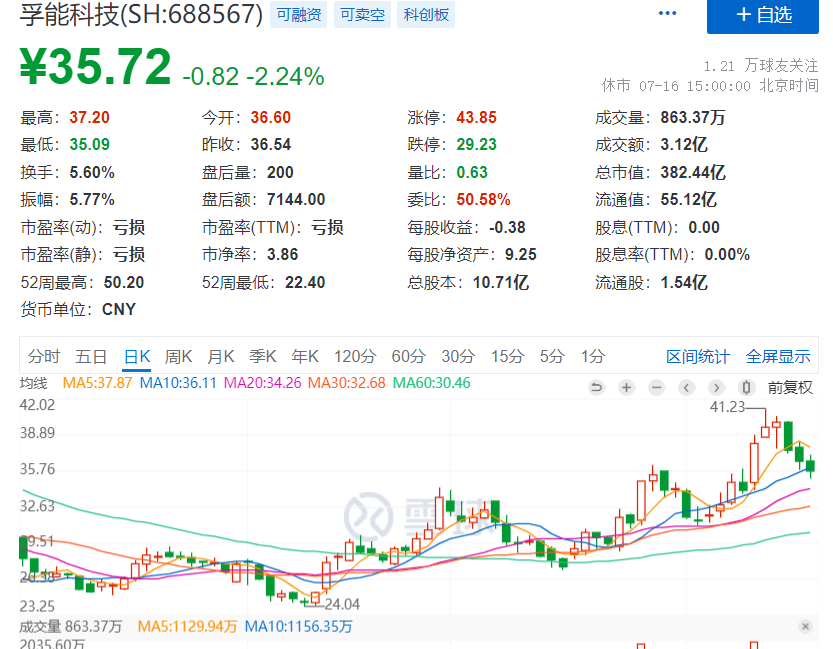Click the 可卖空 tag
The image size is (833, 649).
362,14
